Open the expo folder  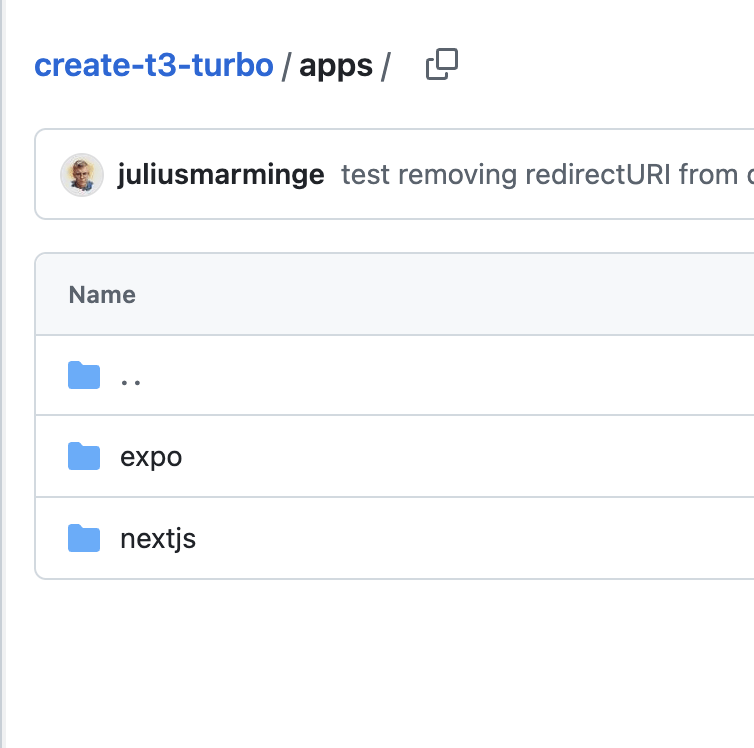[x=151, y=457]
